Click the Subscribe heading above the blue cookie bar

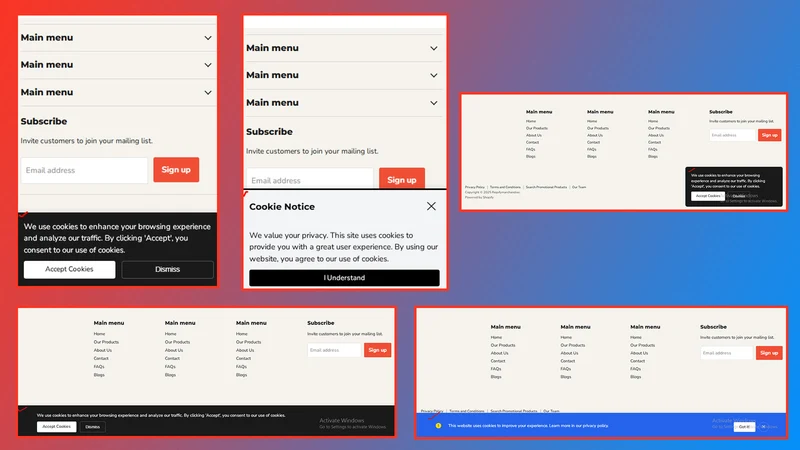tap(713, 327)
